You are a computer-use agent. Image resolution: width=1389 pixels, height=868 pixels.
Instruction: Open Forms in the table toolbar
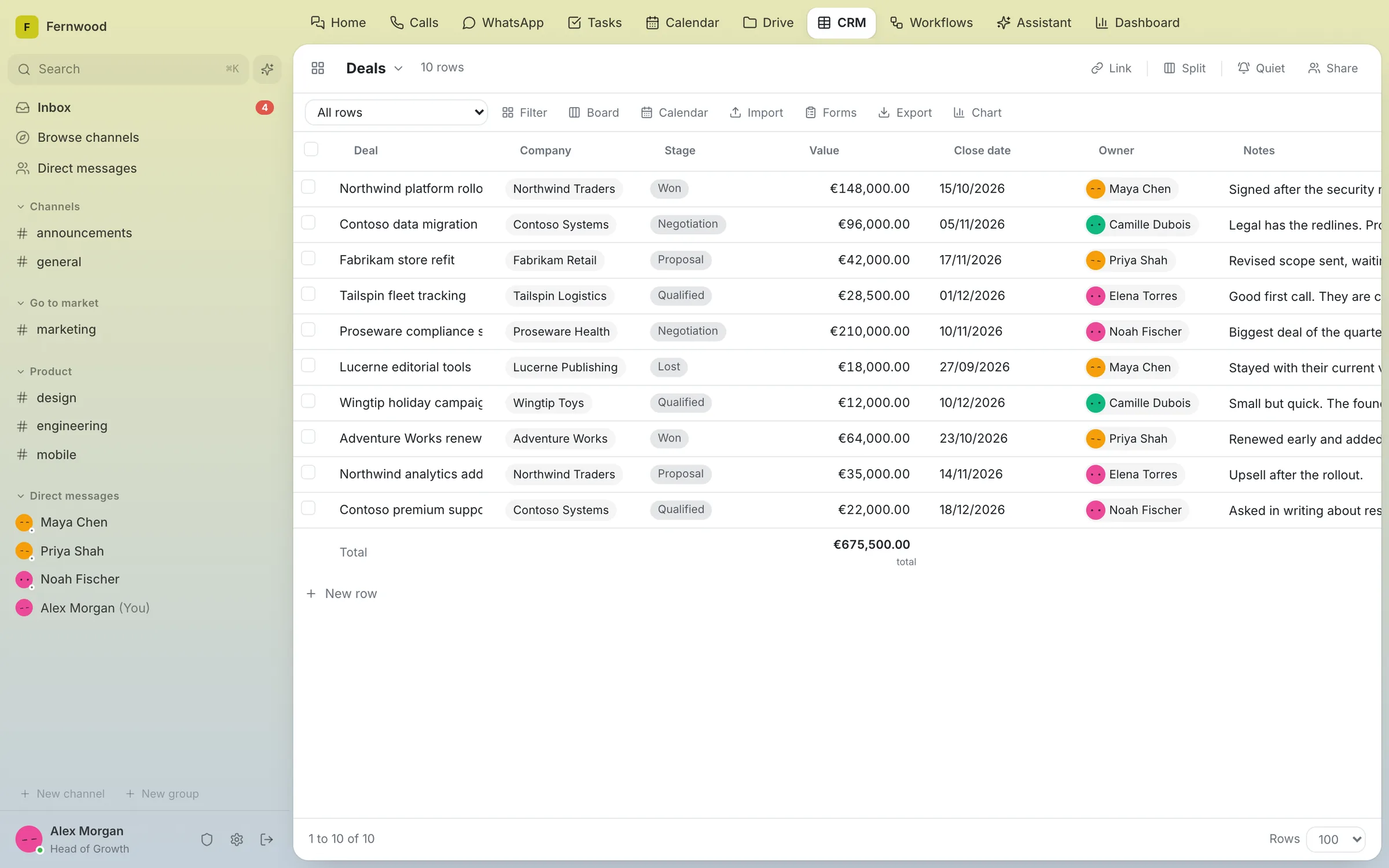pos(831,112)
